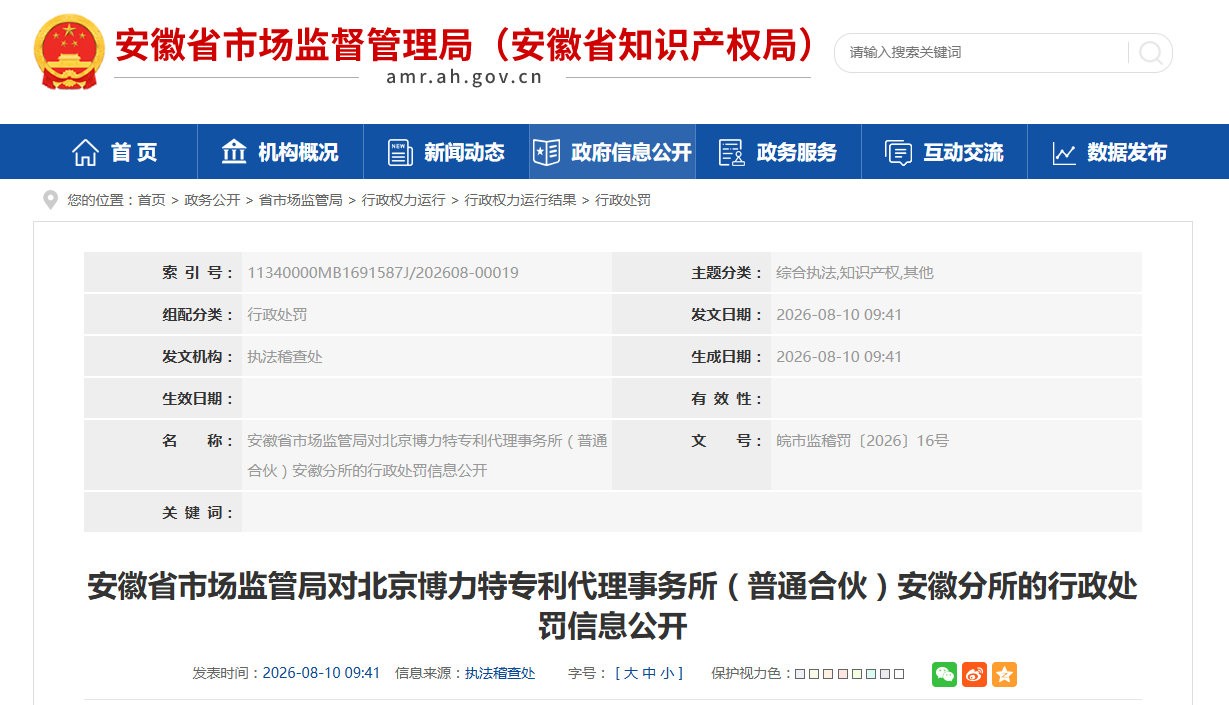Open the 政府信息公开 navigation tab

pos(612,152)
